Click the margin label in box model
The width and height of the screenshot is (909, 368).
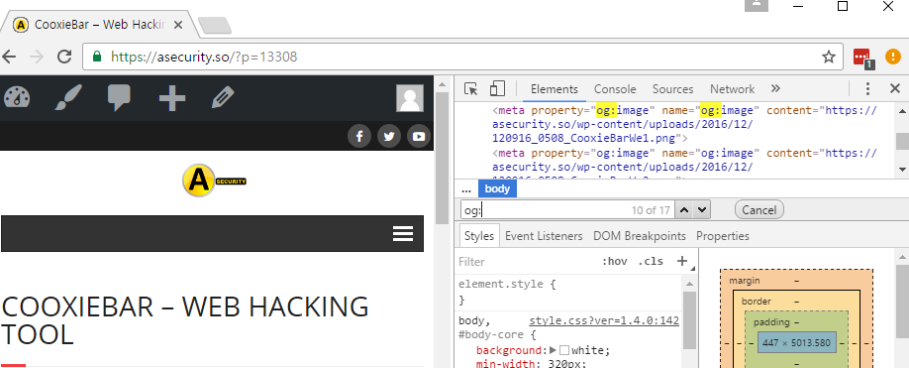744,280
